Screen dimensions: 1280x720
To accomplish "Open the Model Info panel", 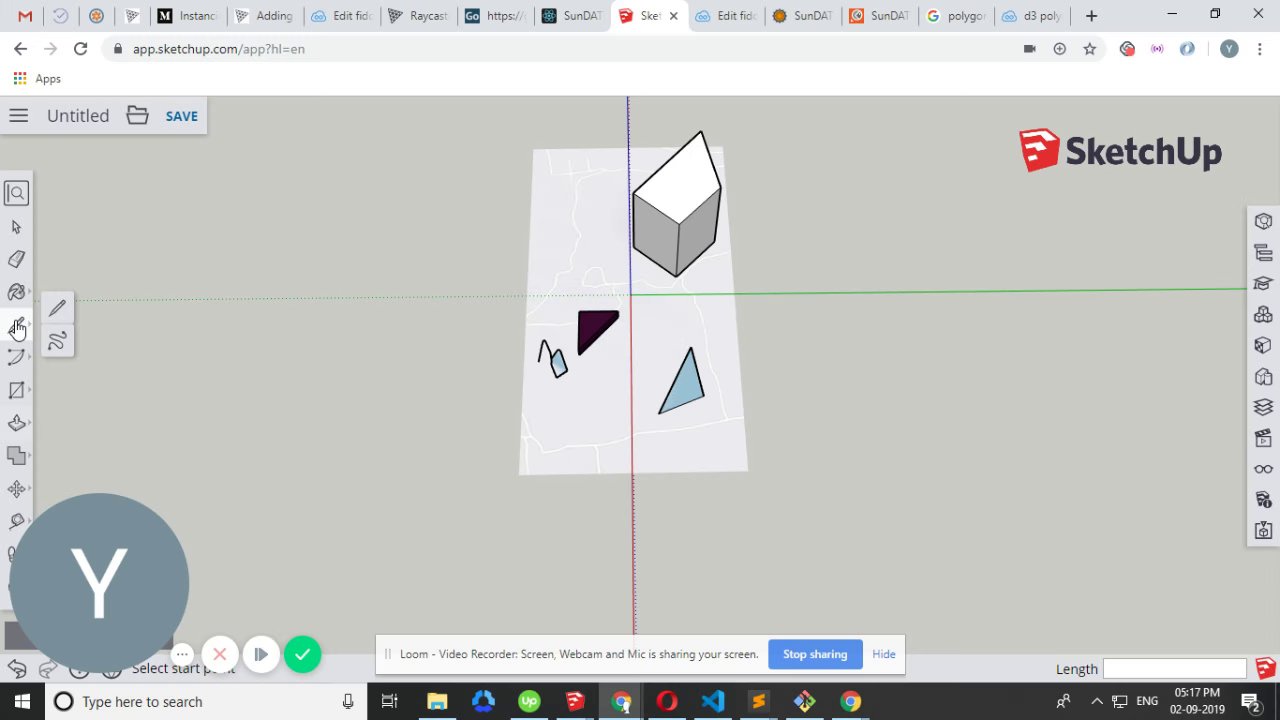I will [x=1263, y=500].
